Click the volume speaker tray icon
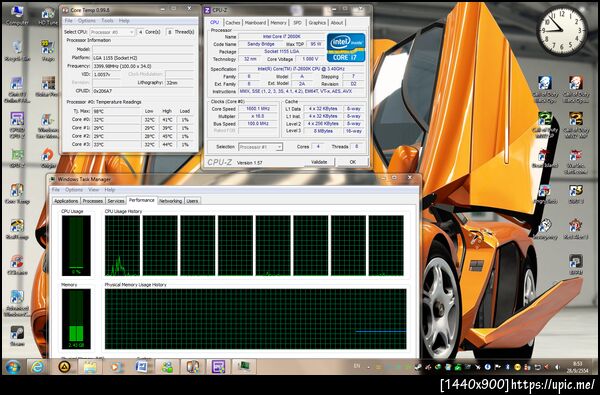 click(557, 367)
